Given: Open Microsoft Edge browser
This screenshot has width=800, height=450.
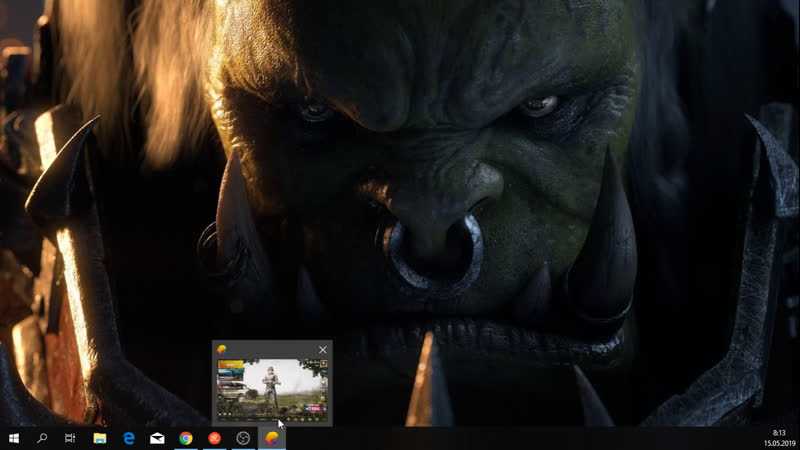Looking at the screenshot, I should tap(129, 438).
